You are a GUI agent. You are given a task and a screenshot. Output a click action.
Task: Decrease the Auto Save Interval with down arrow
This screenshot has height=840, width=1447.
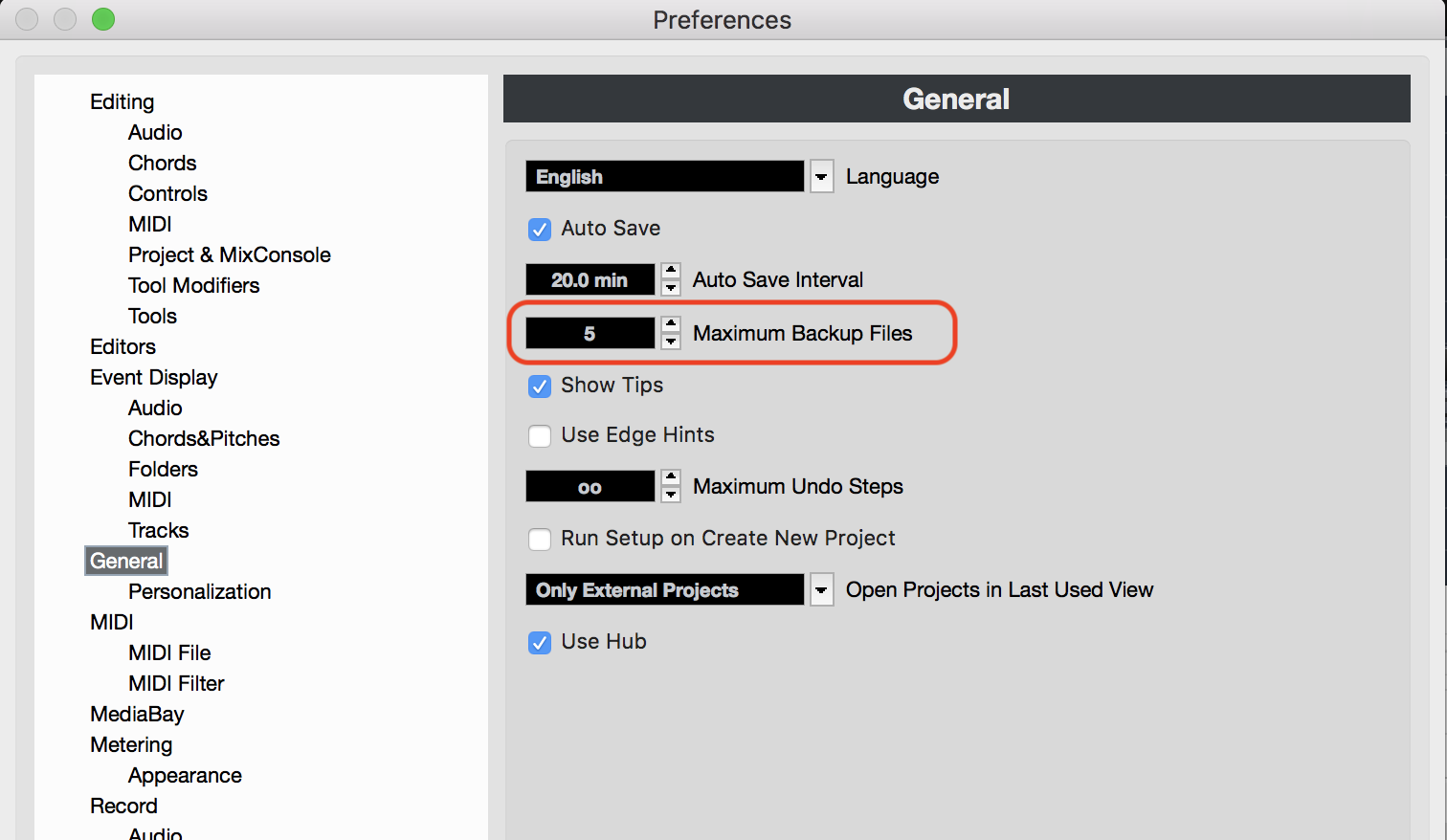(x=671, y=288)
